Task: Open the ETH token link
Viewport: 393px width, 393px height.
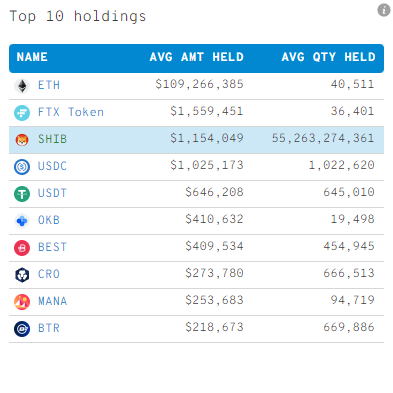Action: click(x=49, y=85)
